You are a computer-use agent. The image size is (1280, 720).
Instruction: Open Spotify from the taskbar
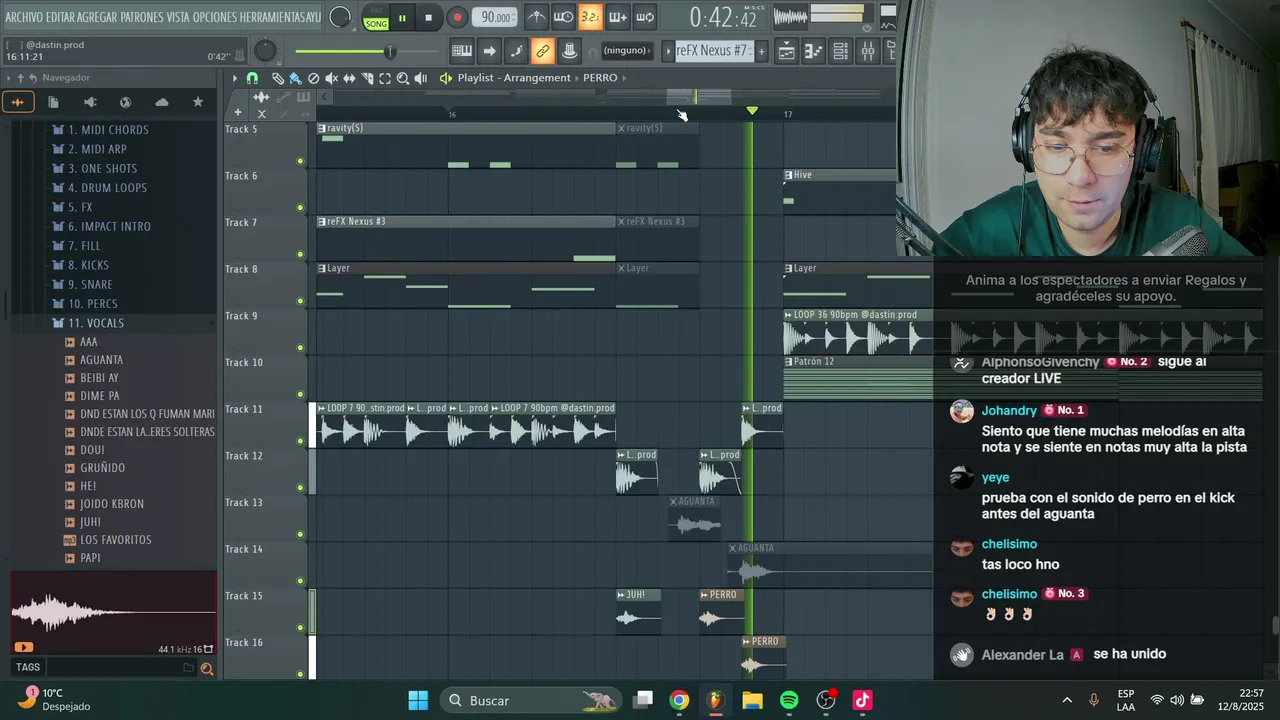tap(789, 700)
